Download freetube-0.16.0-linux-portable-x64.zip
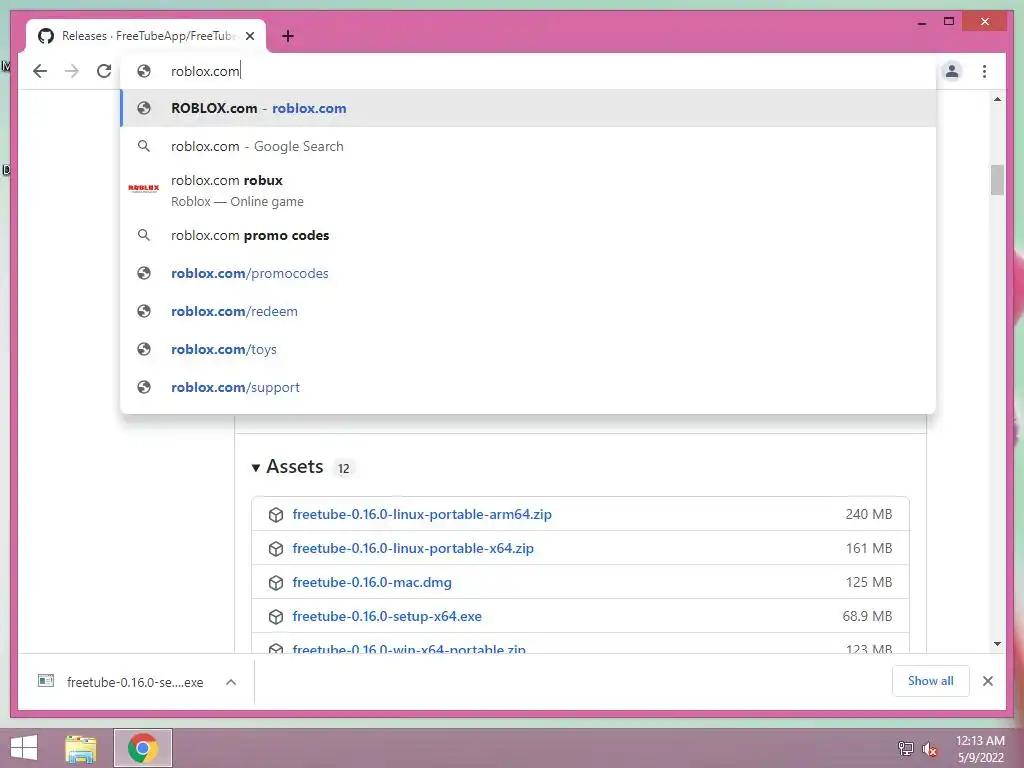The image size is (1024, 768). pos(413,548)
